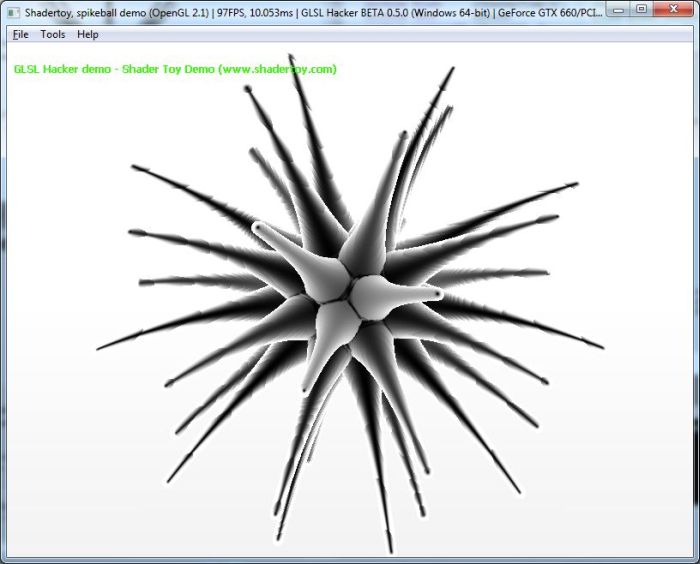
Task: Close the GLSL Hacker window
Action: 674,9
